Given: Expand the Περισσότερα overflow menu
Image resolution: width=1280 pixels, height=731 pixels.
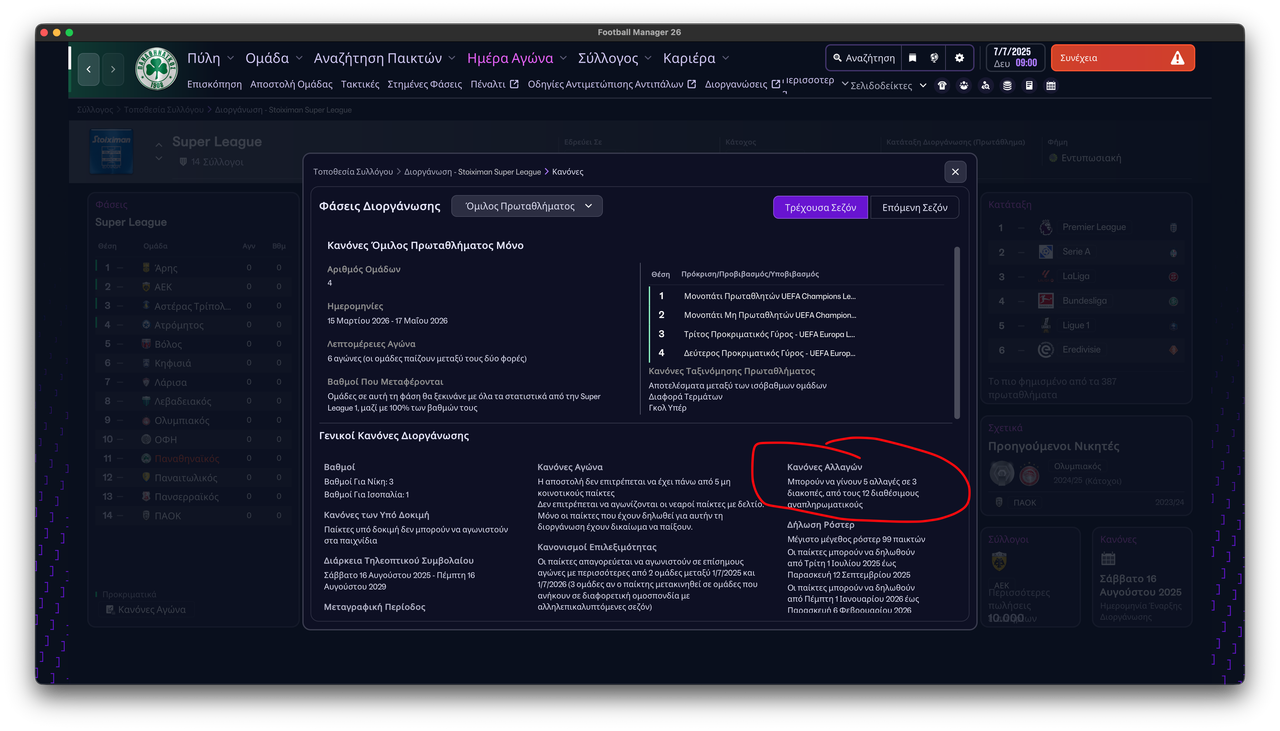Looking at the screenshot, I should (814, 85).
